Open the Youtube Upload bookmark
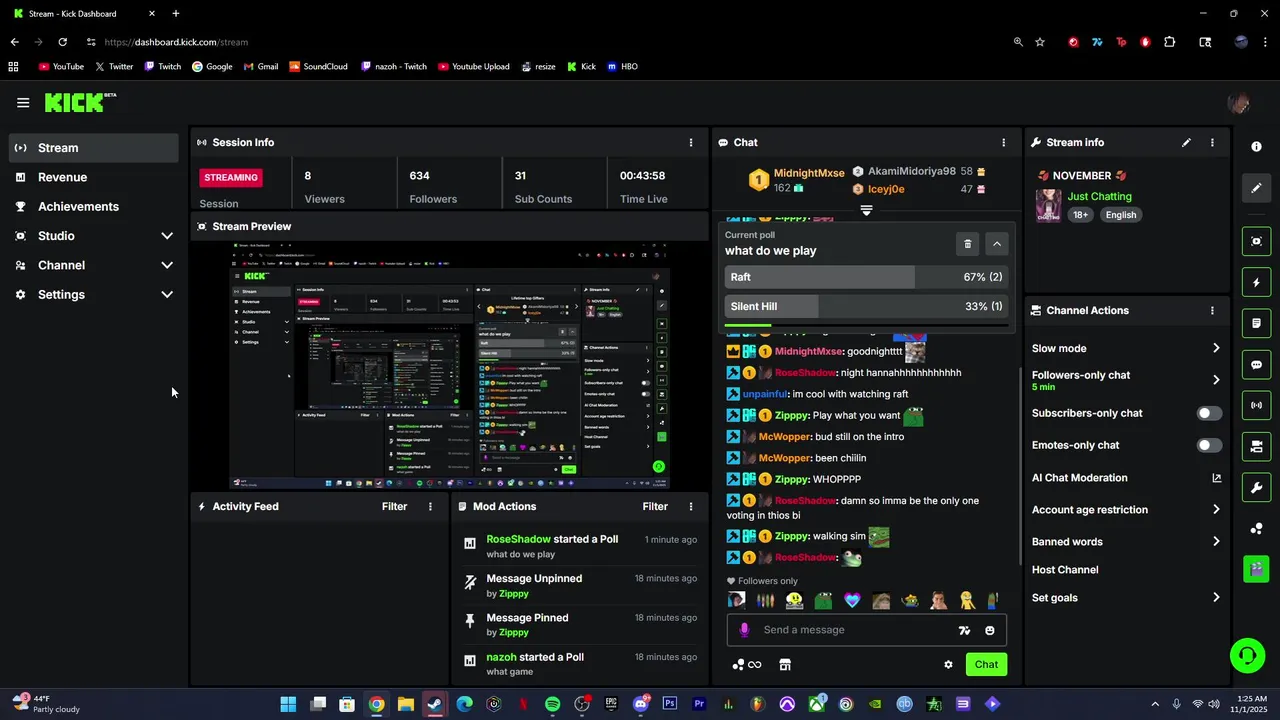1280x720 pixels. point(473,66)
